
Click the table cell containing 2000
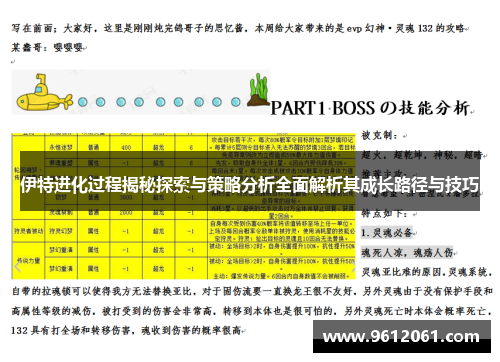coord(126,212)
